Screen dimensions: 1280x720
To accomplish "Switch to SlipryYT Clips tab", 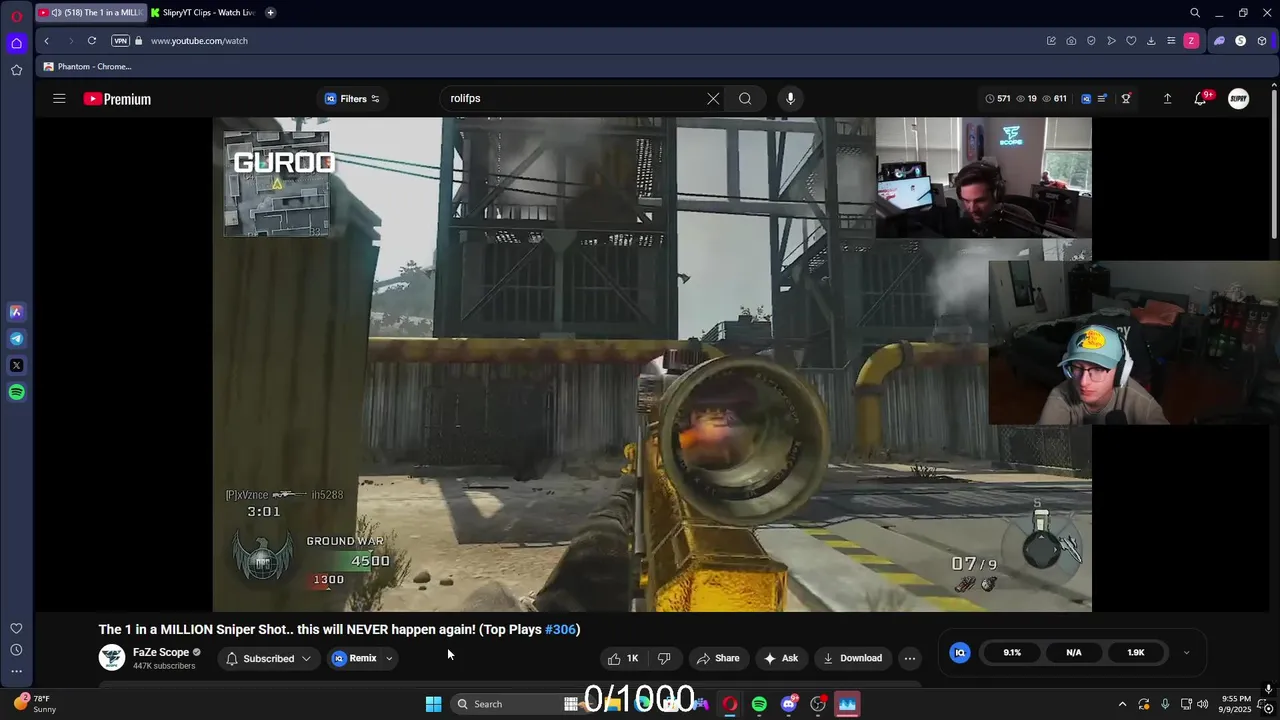I will point(204,13).
